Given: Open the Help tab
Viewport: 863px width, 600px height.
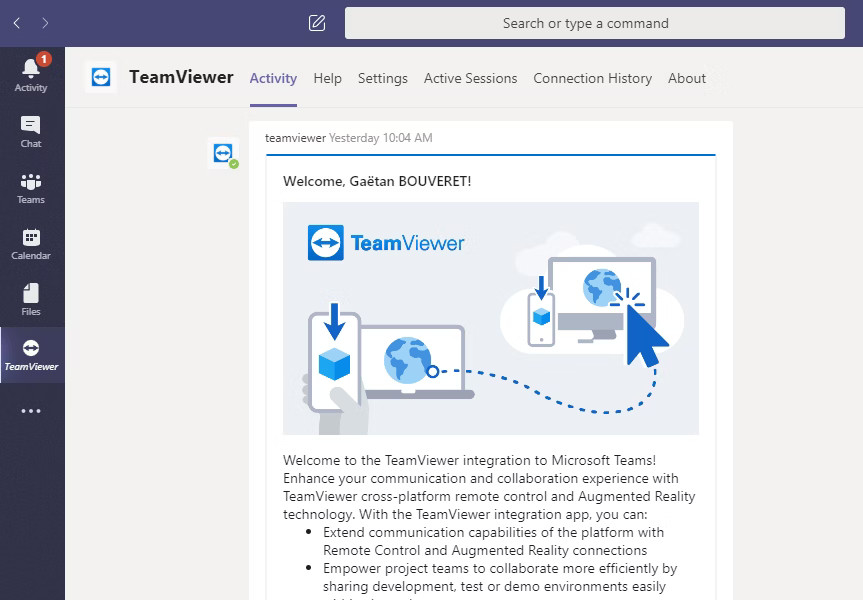Looking at the screenshot, I should 327,78.
